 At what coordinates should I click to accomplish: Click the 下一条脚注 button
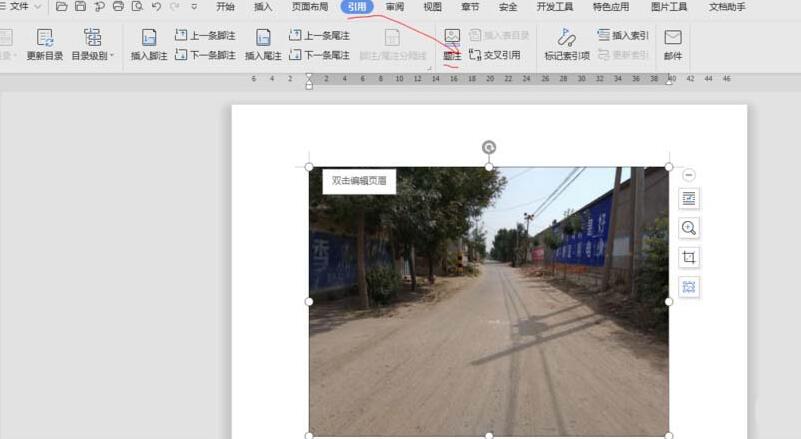tap(205, 55)
